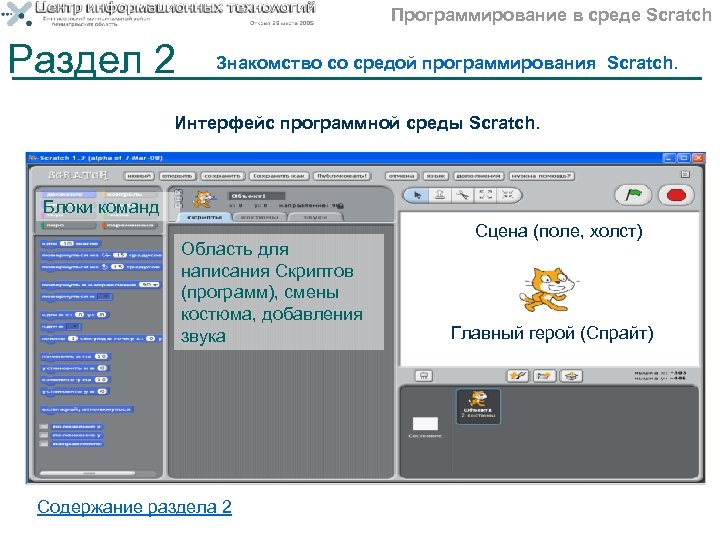Start scripts with the green flag
Image resolution: width=720 pixels, height=540 pixels.
pos(633,195)
